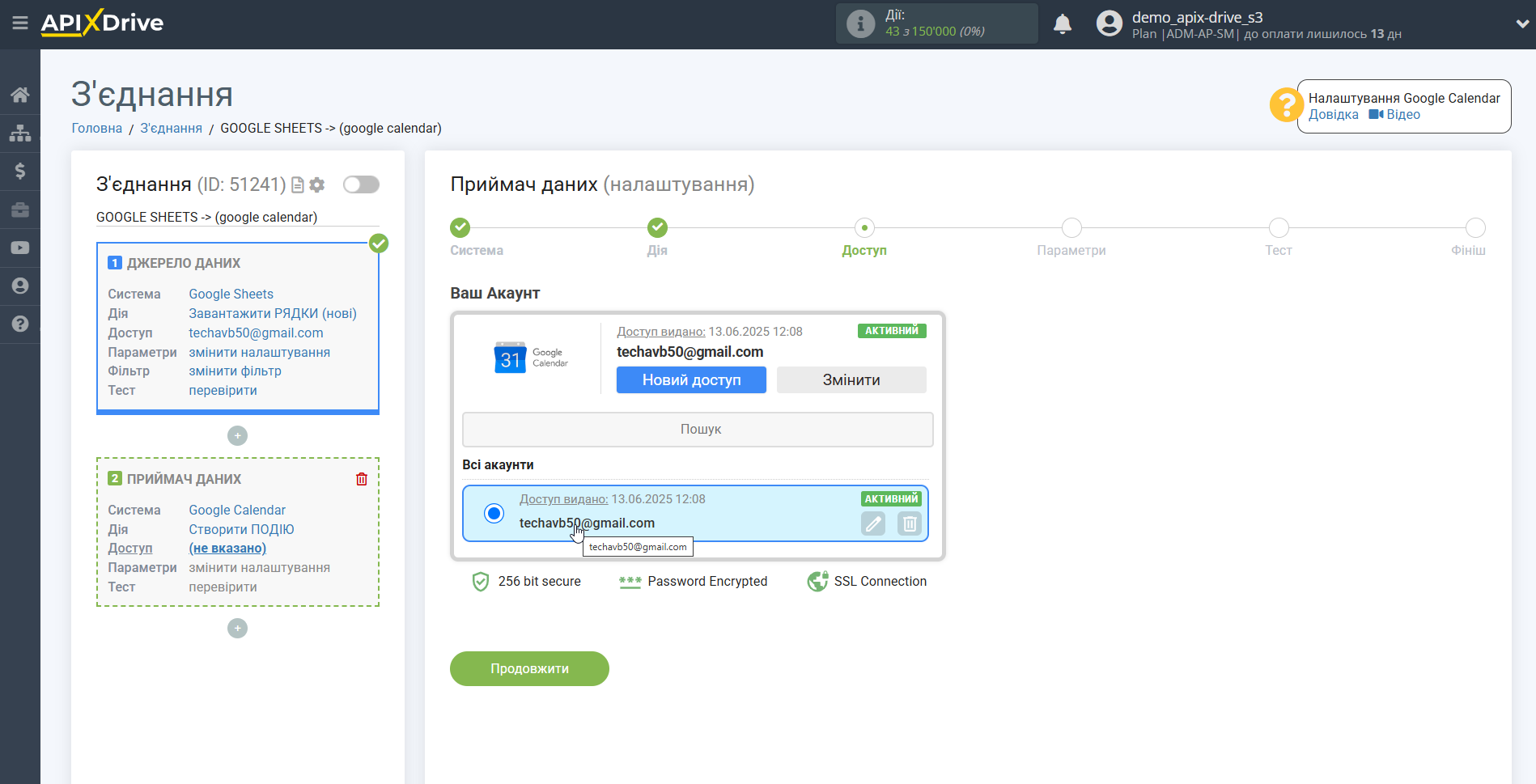The width and height of the screenshot is (1536, 784).
Task: Open the hamburger menu
Action: [x=20, y=23]
